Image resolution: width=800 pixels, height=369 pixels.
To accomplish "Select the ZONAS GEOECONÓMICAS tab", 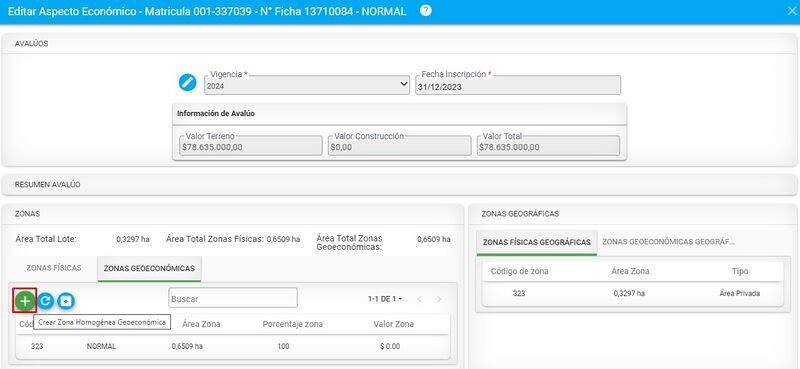I will [x=149, y=268].
